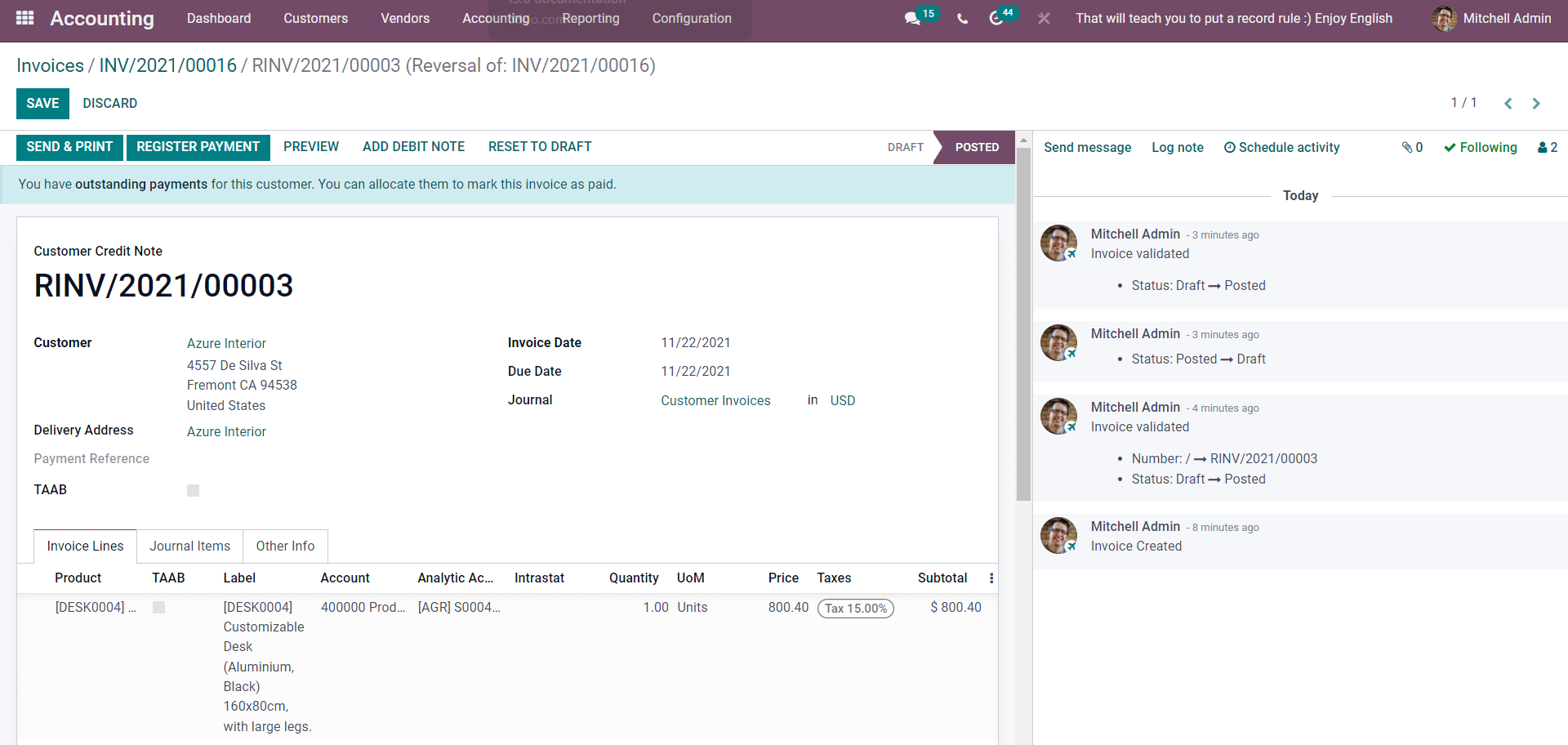Open the Mitchell Admin user menu
Image resolution: width=1568 pixels, height=745 pixels.
point(1491,19)
